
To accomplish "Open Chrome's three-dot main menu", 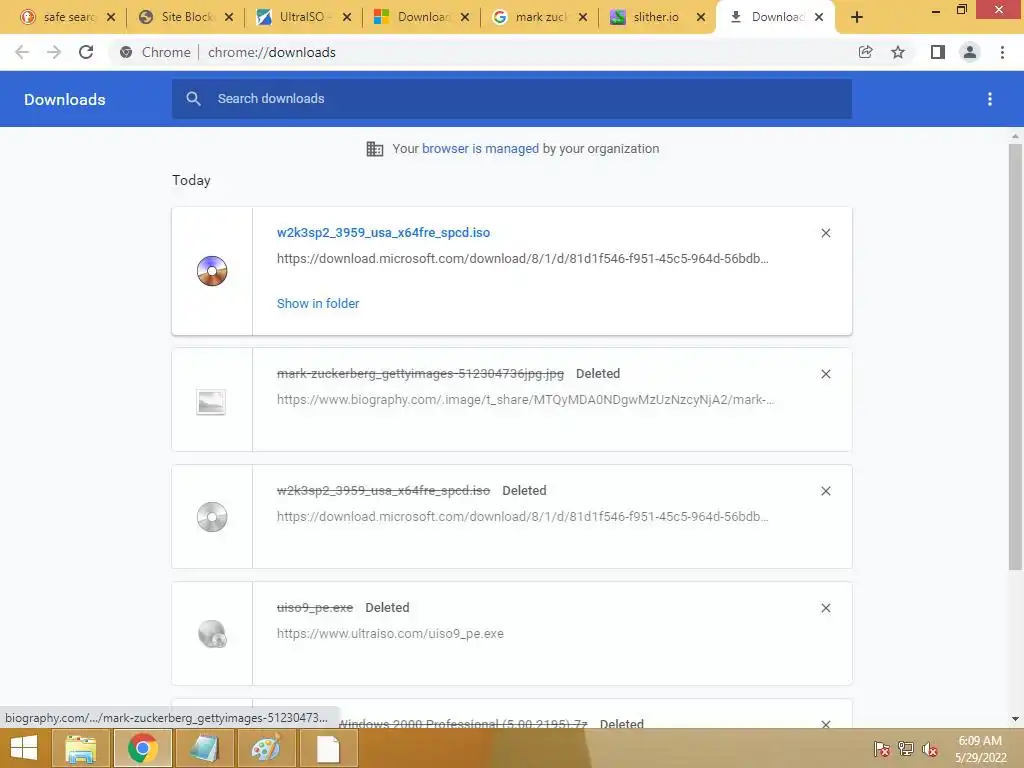I will point(1002,52).
